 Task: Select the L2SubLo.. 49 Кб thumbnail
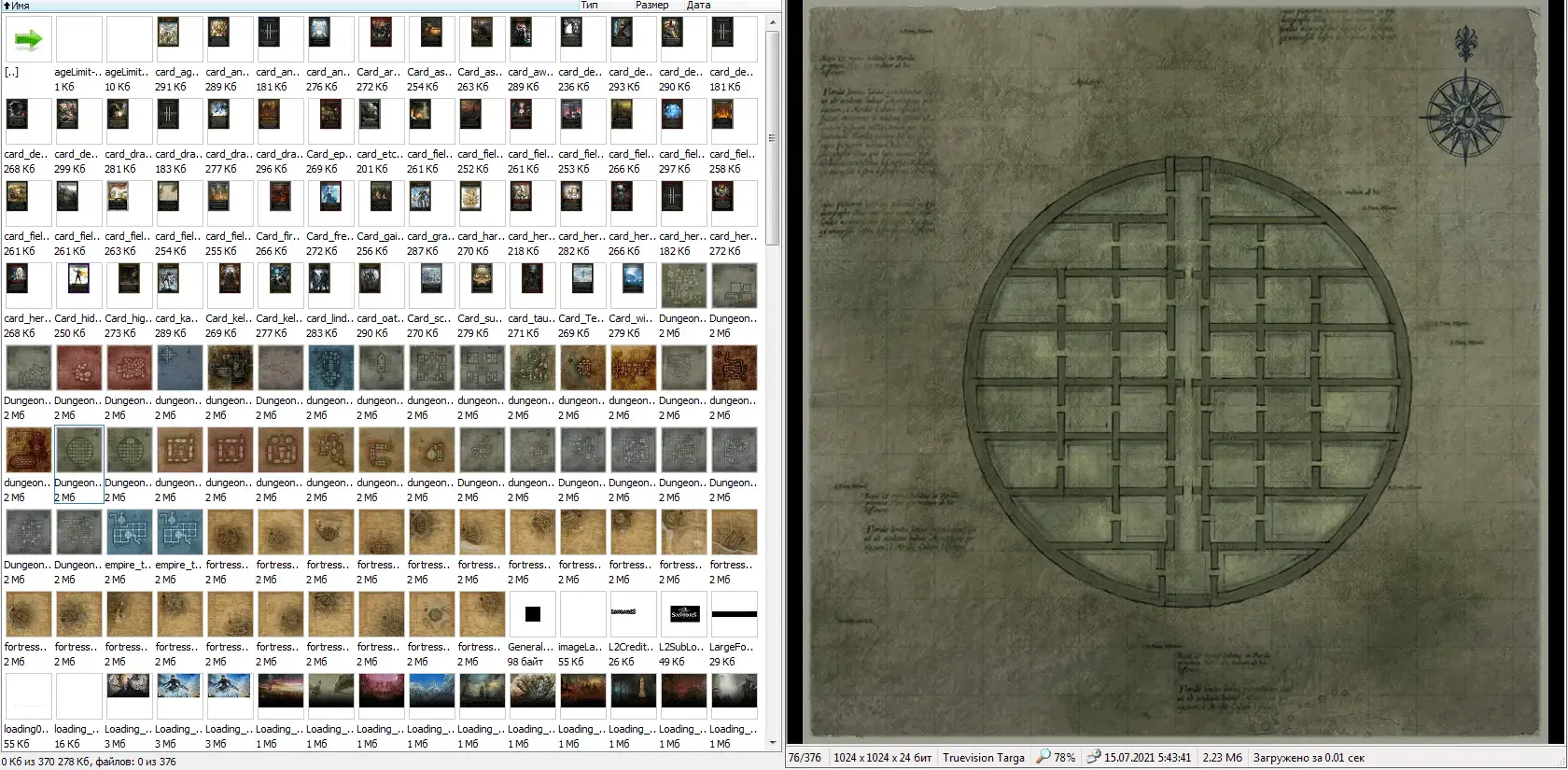(684, 614)
